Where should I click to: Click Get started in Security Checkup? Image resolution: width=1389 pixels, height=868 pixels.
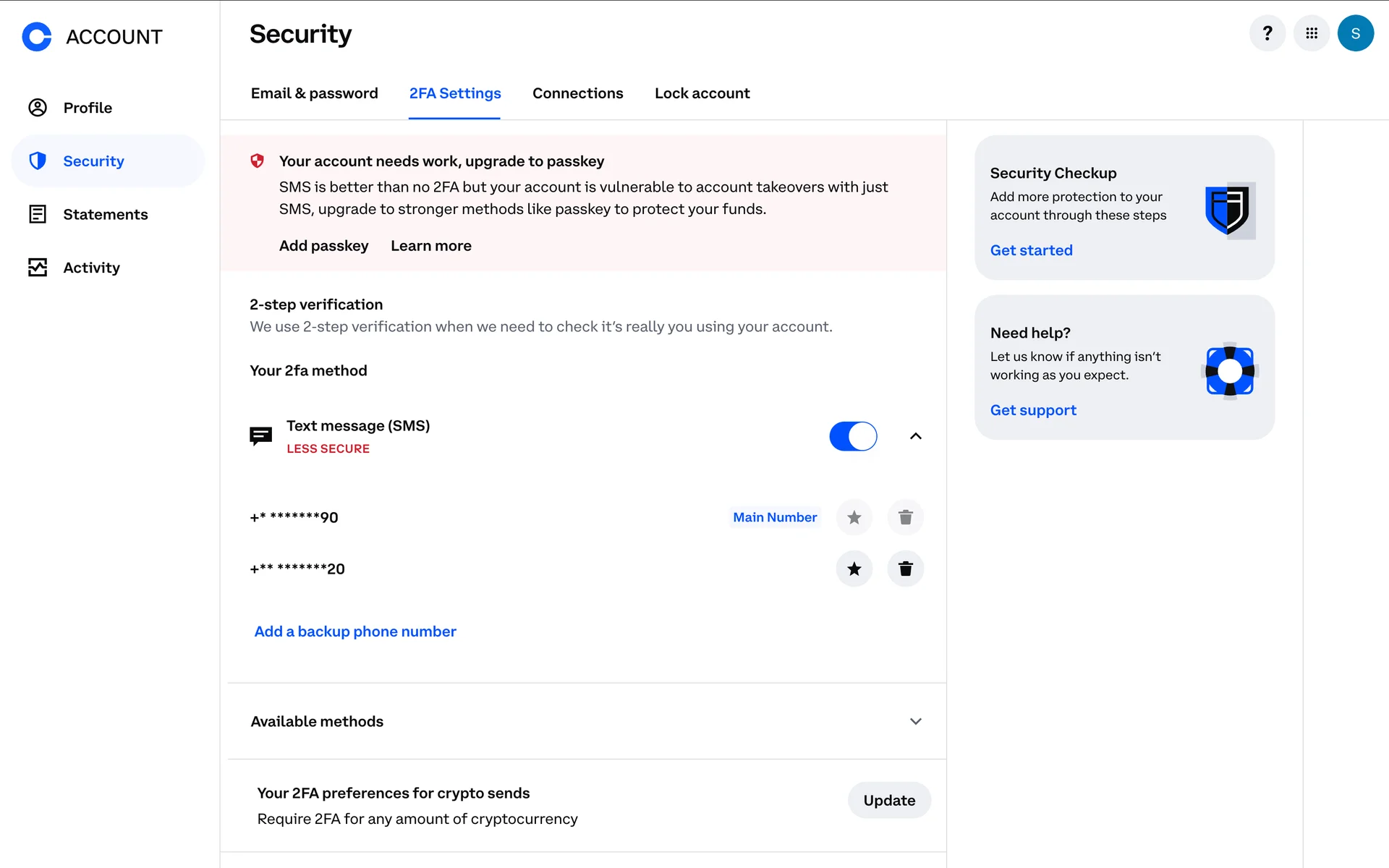point(1031,250)
